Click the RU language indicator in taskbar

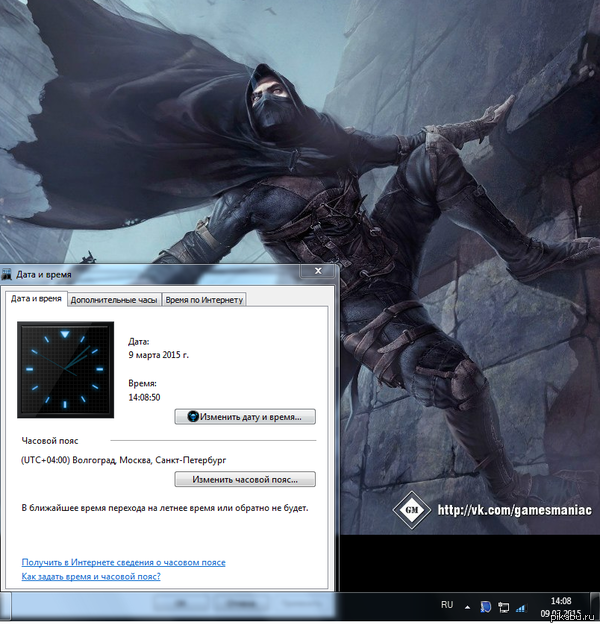tap(447, 605)
